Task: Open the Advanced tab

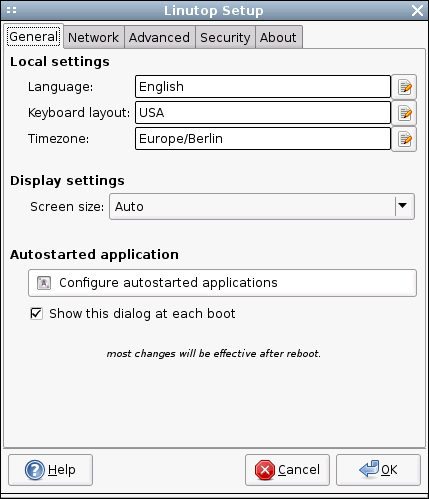Action: pos(159,37)
